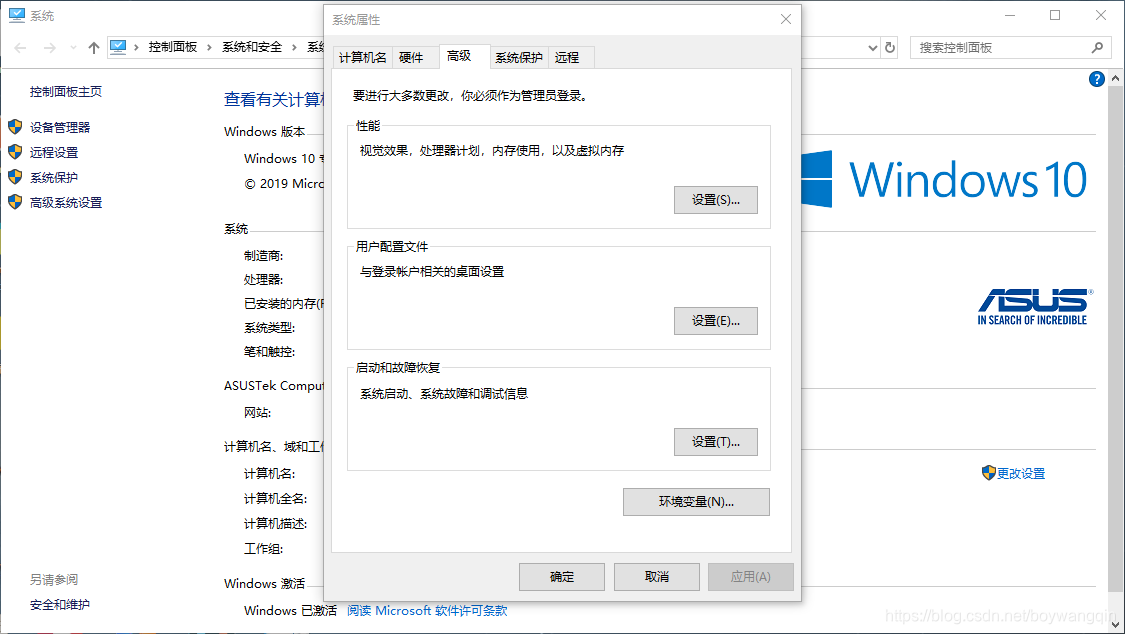Open user profiles 设置(E)... button

[x=715, y=321]
